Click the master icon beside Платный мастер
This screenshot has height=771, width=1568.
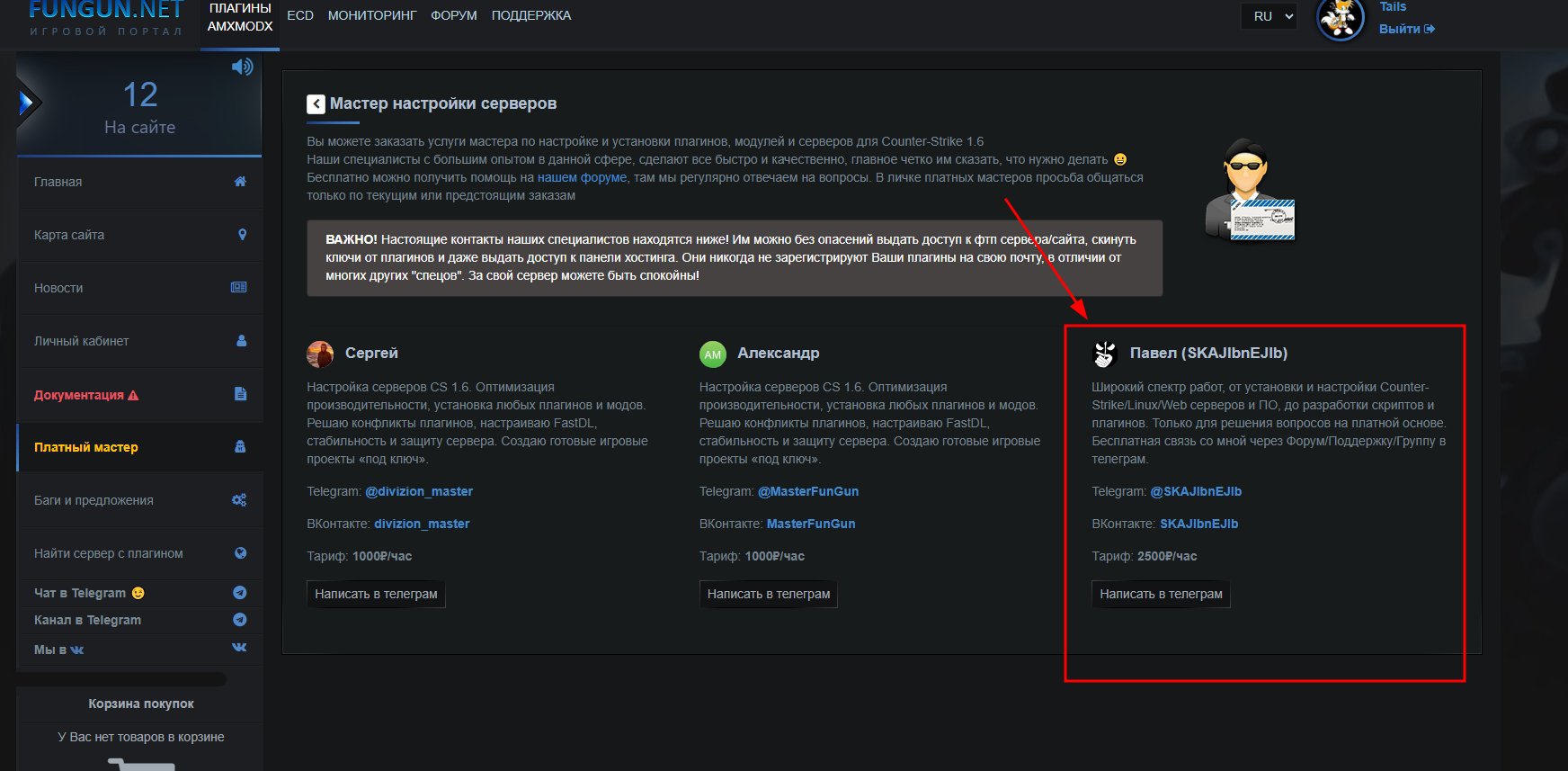click(x=240, y=447)
